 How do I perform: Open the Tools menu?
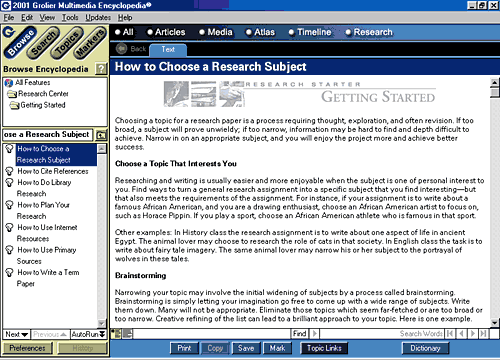70,17
